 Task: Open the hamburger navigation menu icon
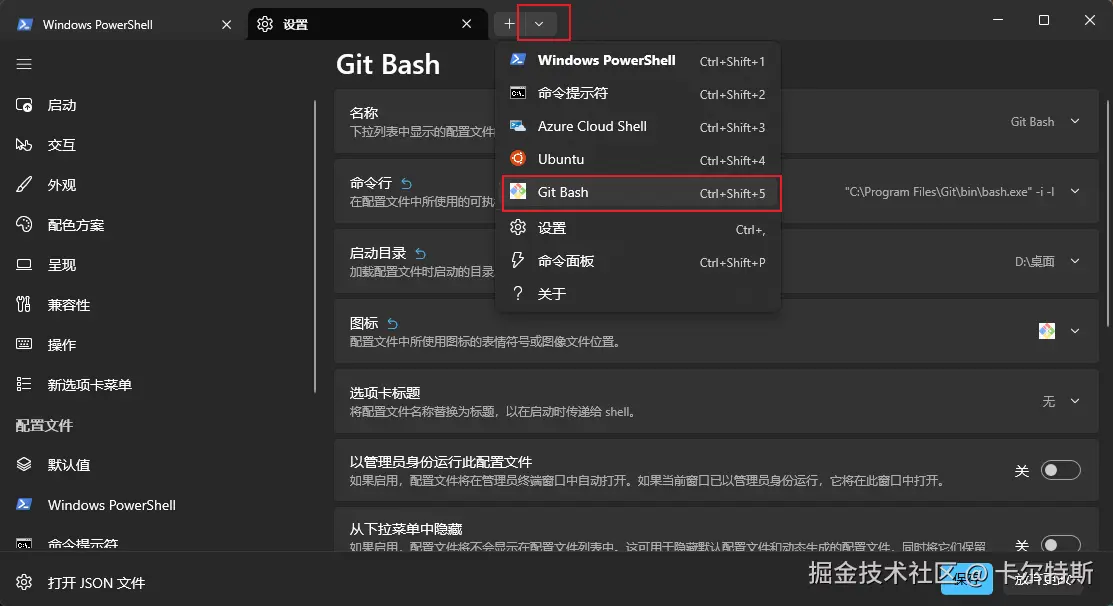24,63
